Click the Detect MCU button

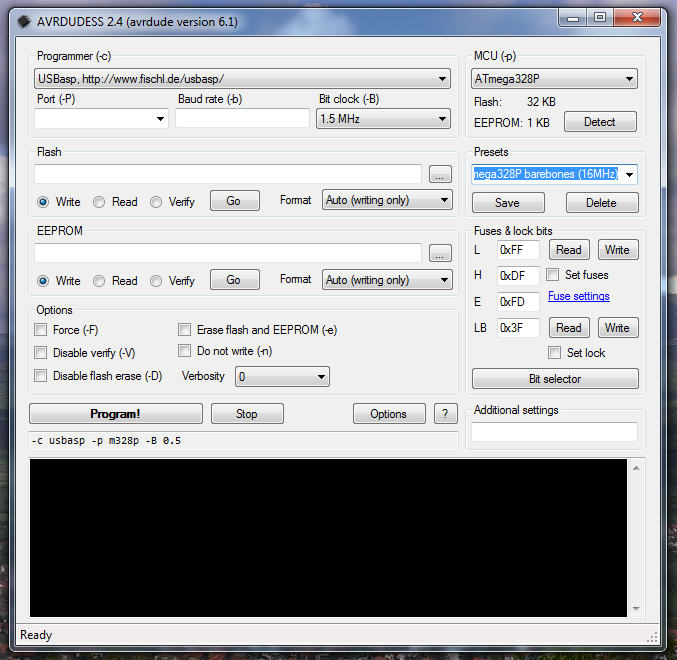(600, 122)
